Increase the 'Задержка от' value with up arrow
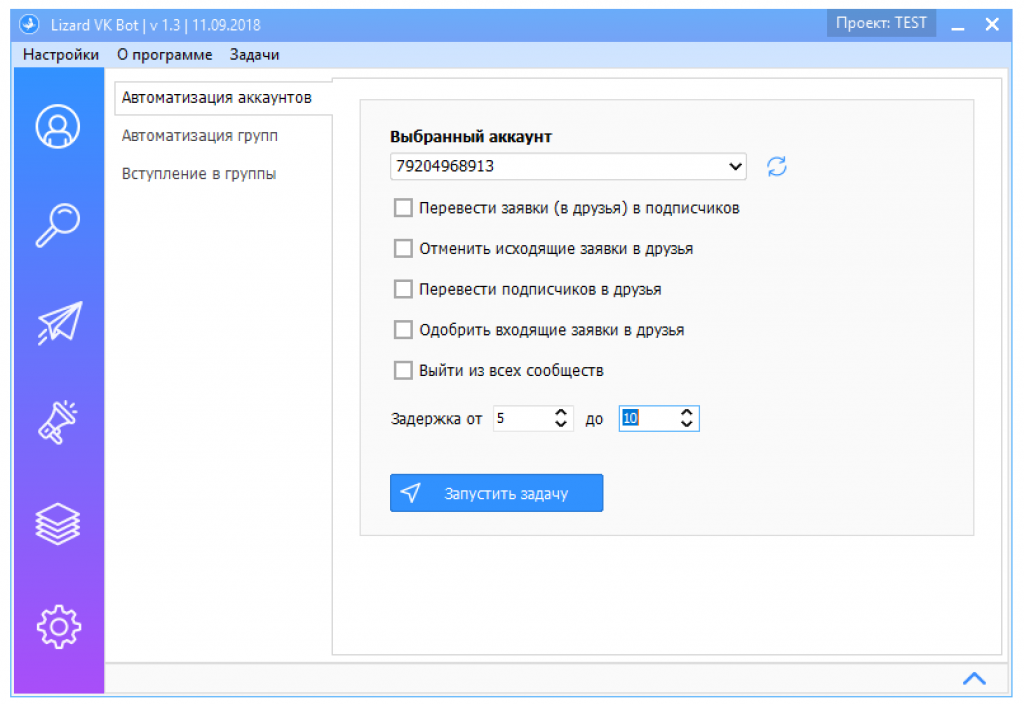 click(x=560, y=413)
